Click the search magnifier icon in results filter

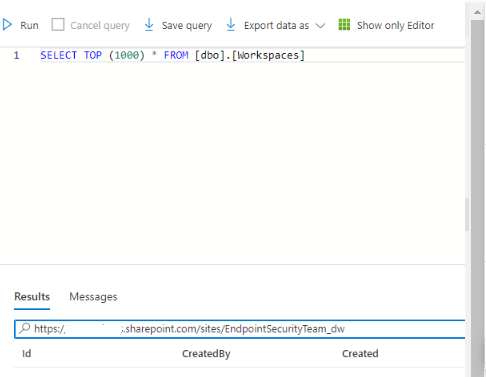(x=24, y=328)
